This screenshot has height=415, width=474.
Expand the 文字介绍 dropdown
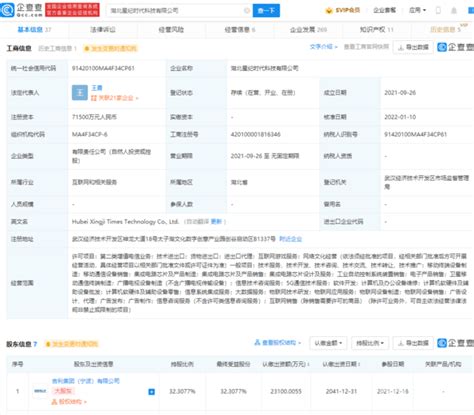point(324,47)
